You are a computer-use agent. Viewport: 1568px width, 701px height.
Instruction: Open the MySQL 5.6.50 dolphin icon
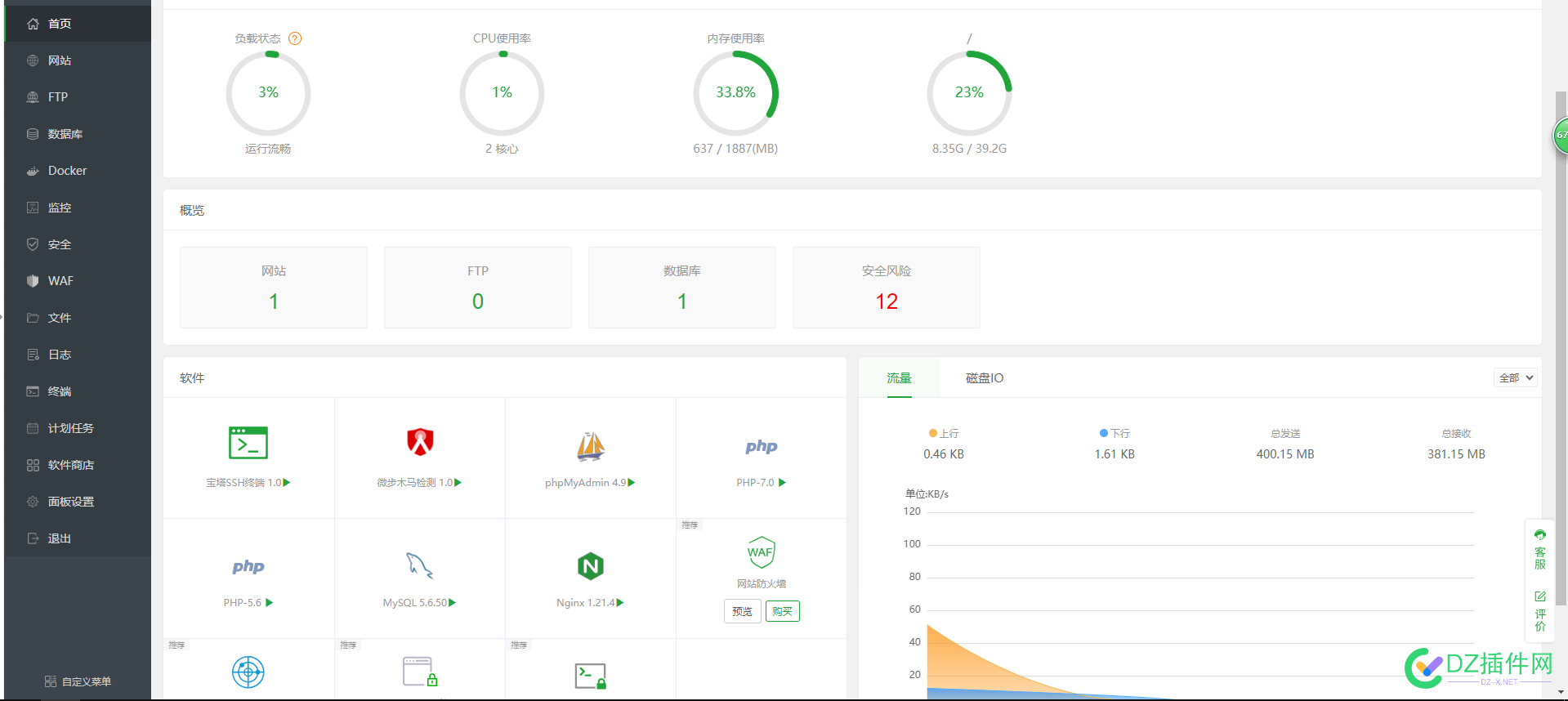tap(420, 565)
